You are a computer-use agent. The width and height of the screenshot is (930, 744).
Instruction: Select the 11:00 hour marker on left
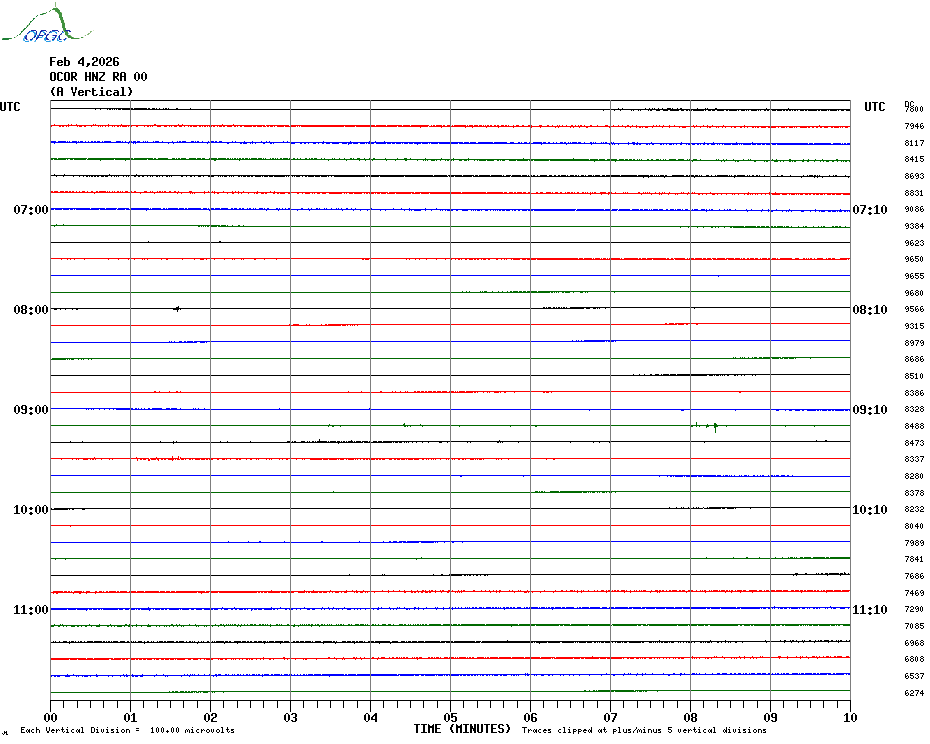pyautogui.click(x=30, y=610)
